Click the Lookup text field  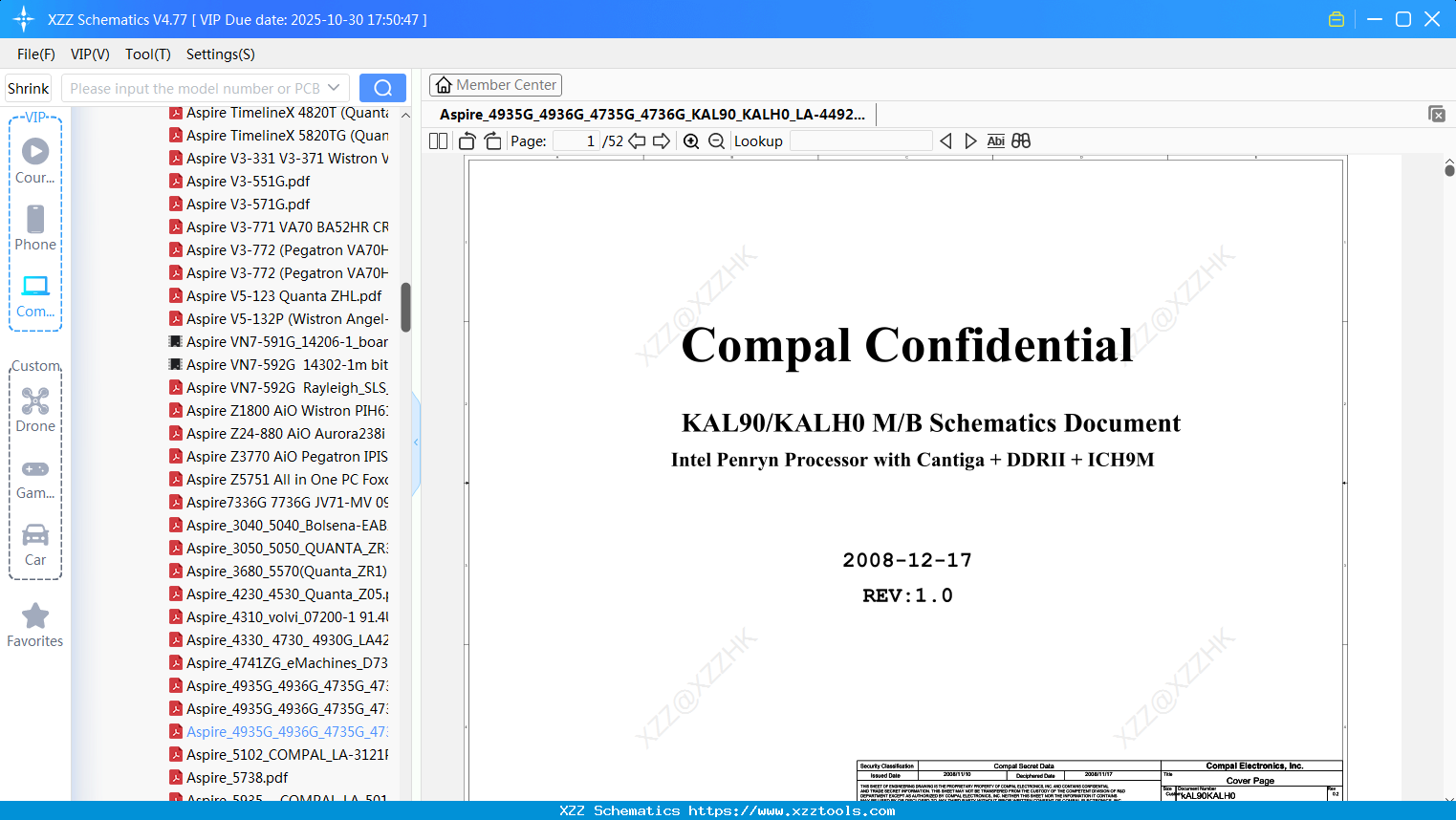860,141
